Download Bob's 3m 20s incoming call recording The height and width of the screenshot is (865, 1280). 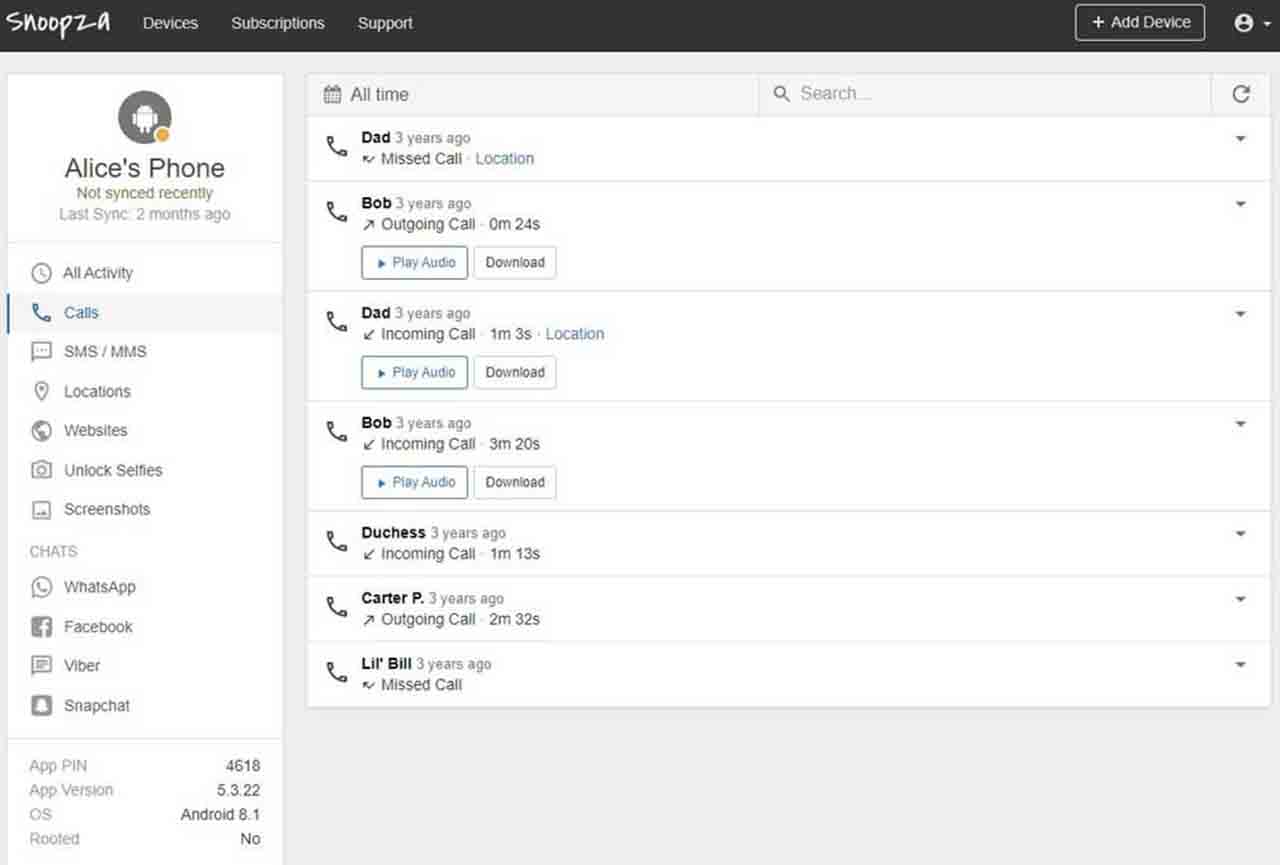tap(515, 482)
